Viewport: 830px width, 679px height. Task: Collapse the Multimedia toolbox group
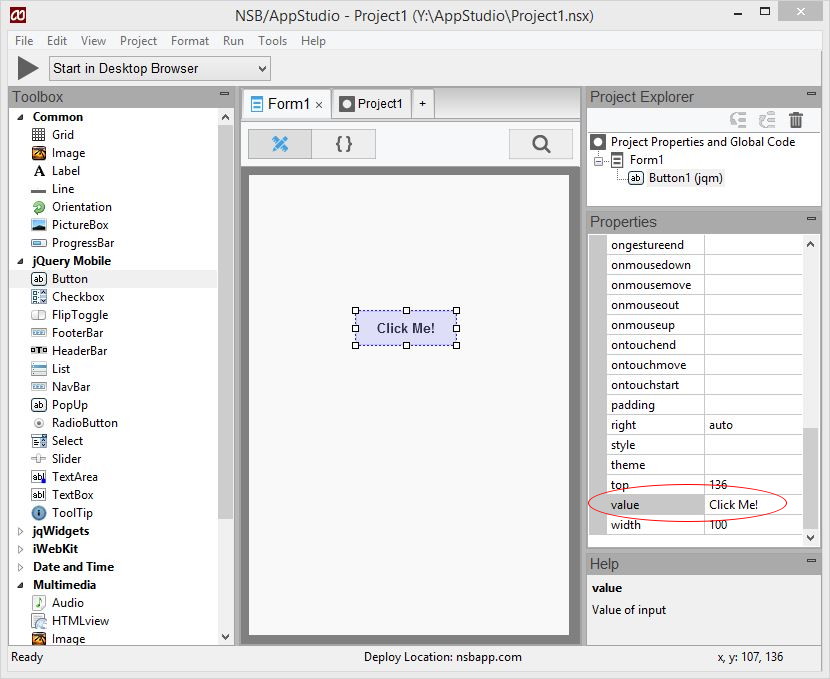[21, 585]
